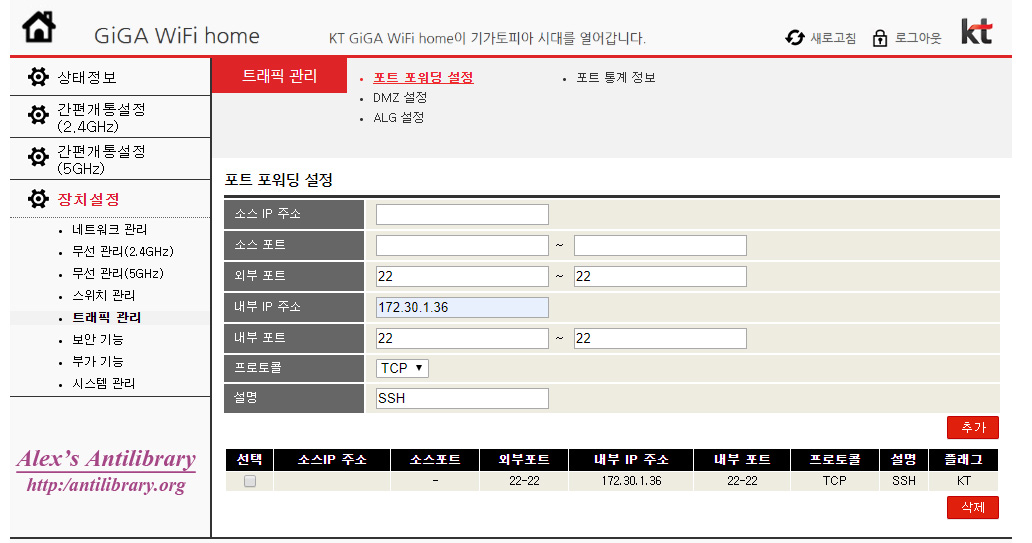Open 간편개통설정 (2.4GHz) menu

[x=101, y=118]
